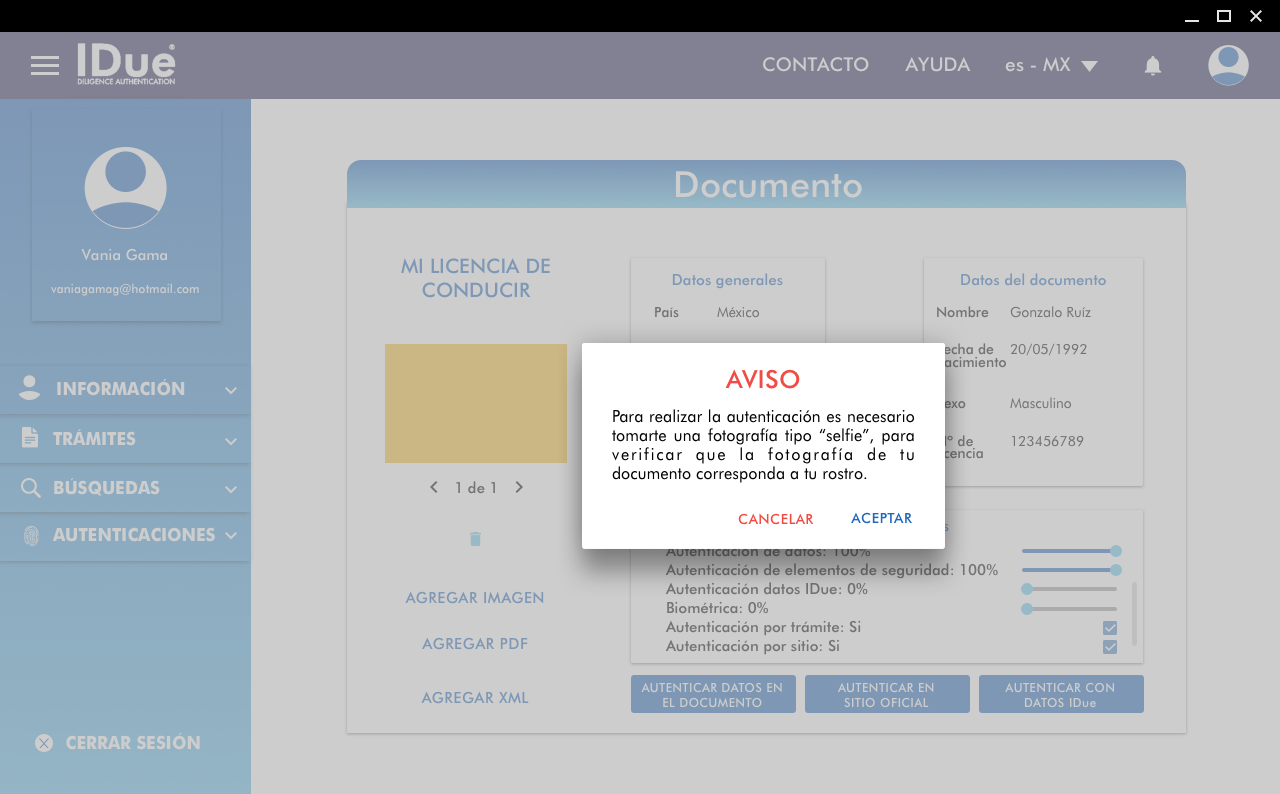Image resolution: width=1280 pixels, height=794 pixels.
Task: Open the AYUDA menu item
Action: pos(937,65)
